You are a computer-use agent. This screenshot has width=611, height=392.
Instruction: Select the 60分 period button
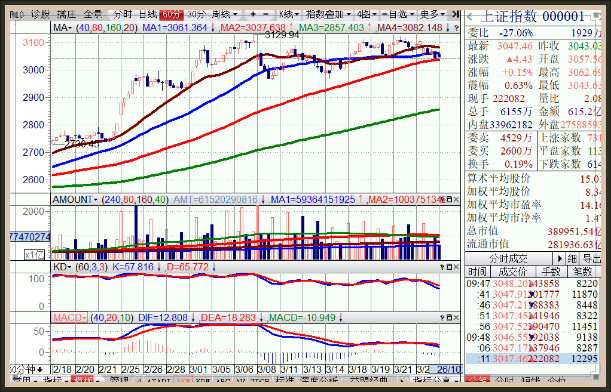171,14
